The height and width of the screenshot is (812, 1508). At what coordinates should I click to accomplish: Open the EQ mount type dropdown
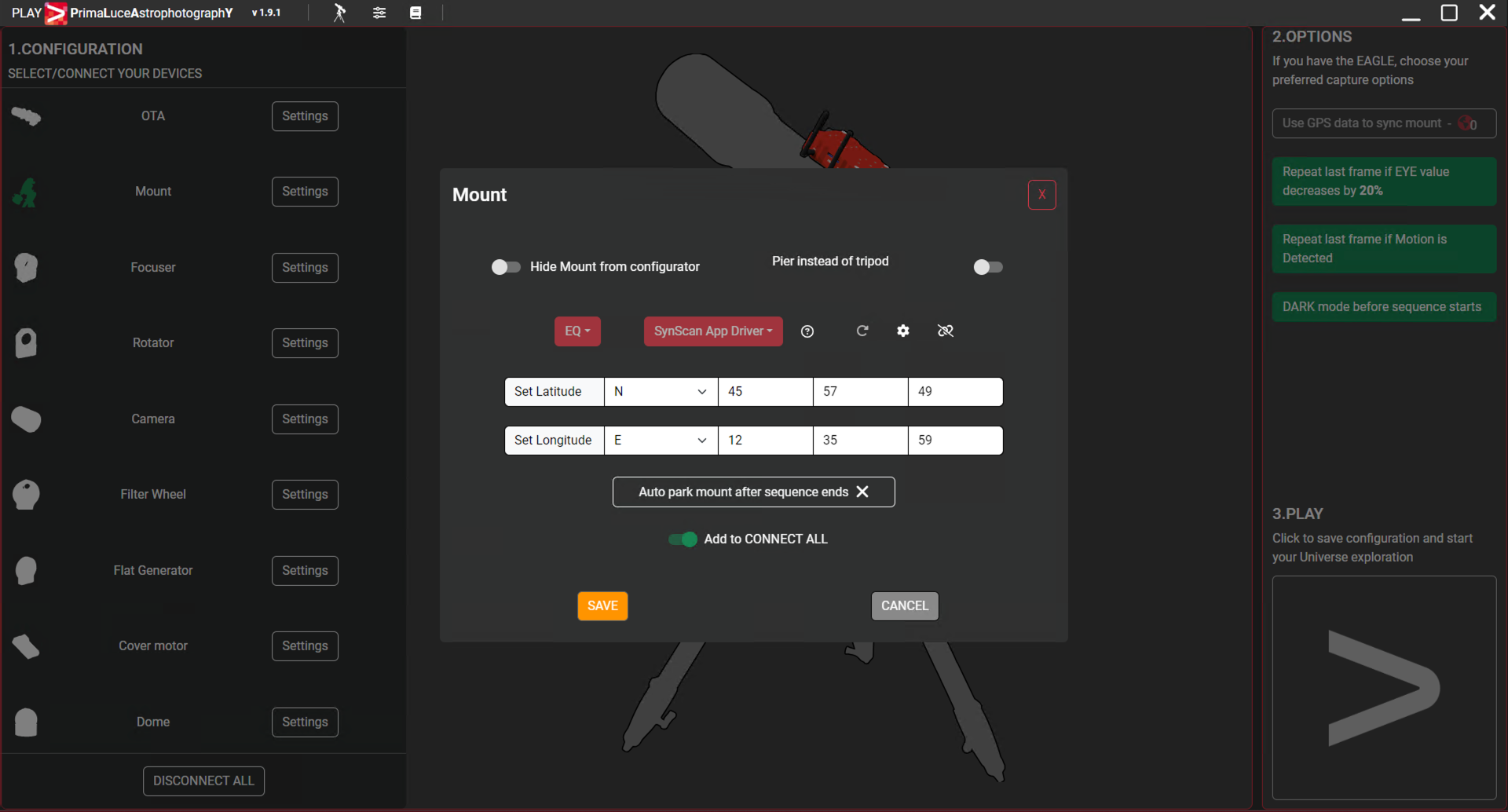click(577, 331)
